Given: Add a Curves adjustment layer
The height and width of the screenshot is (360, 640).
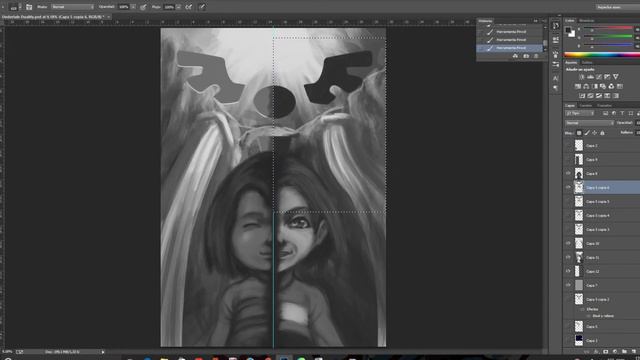Looking at the screenshot, I should 599,77.
